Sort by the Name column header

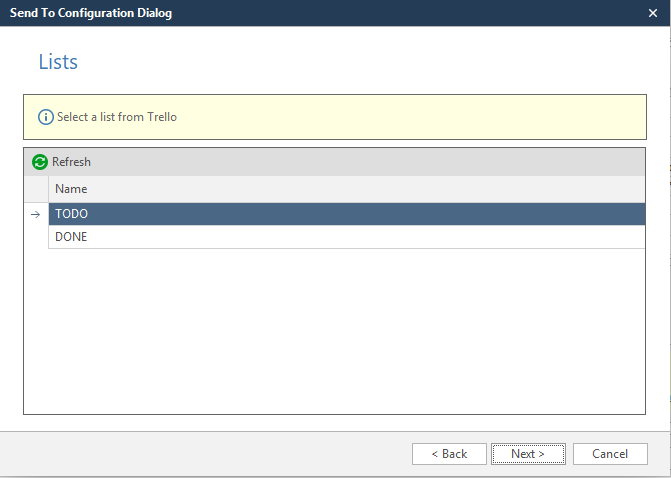pyautogui.click(x=71, y=189)
